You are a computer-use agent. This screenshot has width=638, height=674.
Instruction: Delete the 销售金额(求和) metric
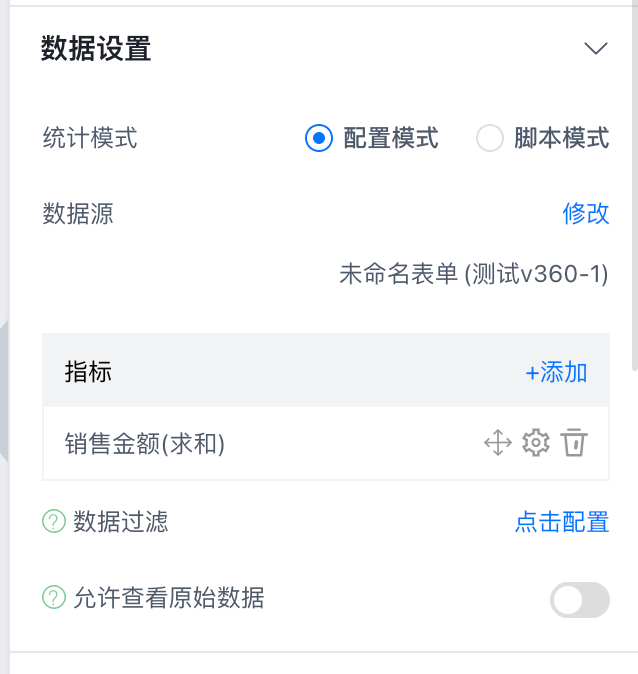[573, 443]
